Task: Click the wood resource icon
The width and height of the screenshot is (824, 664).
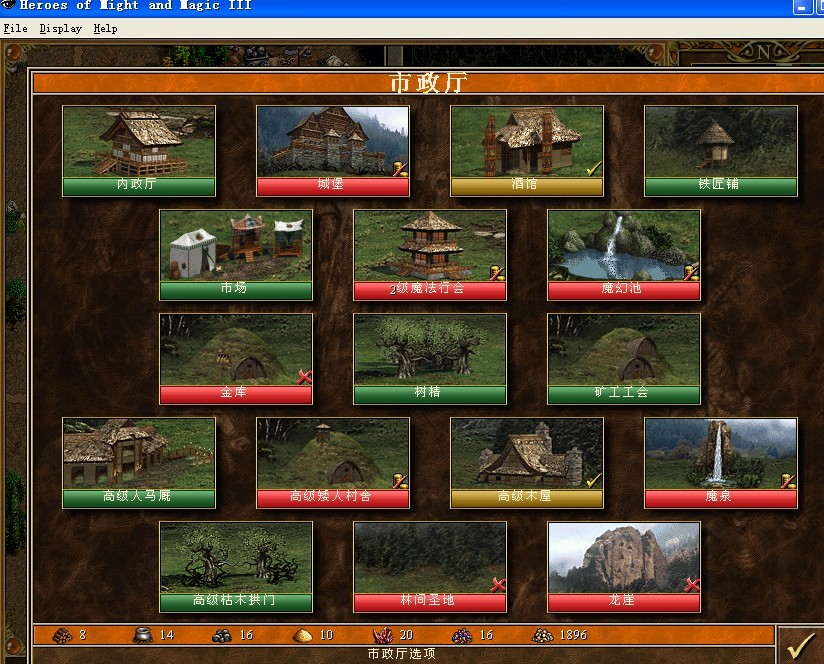Action: [63, 635]
